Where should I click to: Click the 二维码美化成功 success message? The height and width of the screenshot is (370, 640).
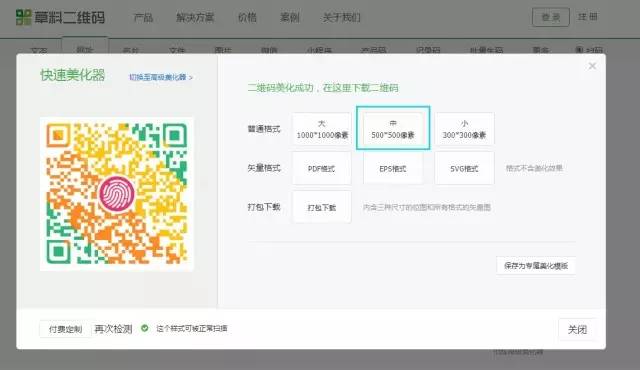[x=323, y=88]
